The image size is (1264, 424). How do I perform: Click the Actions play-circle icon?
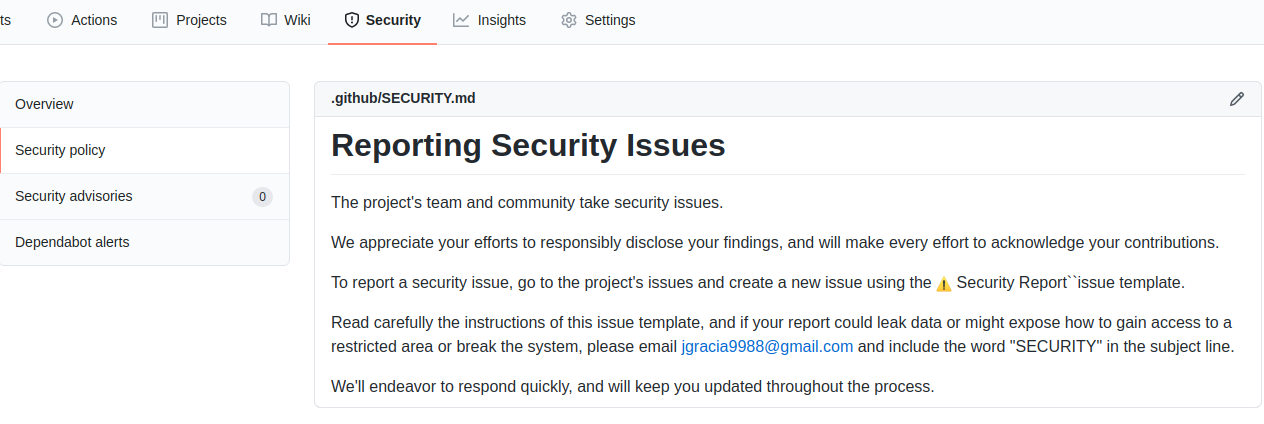[55, 20]
